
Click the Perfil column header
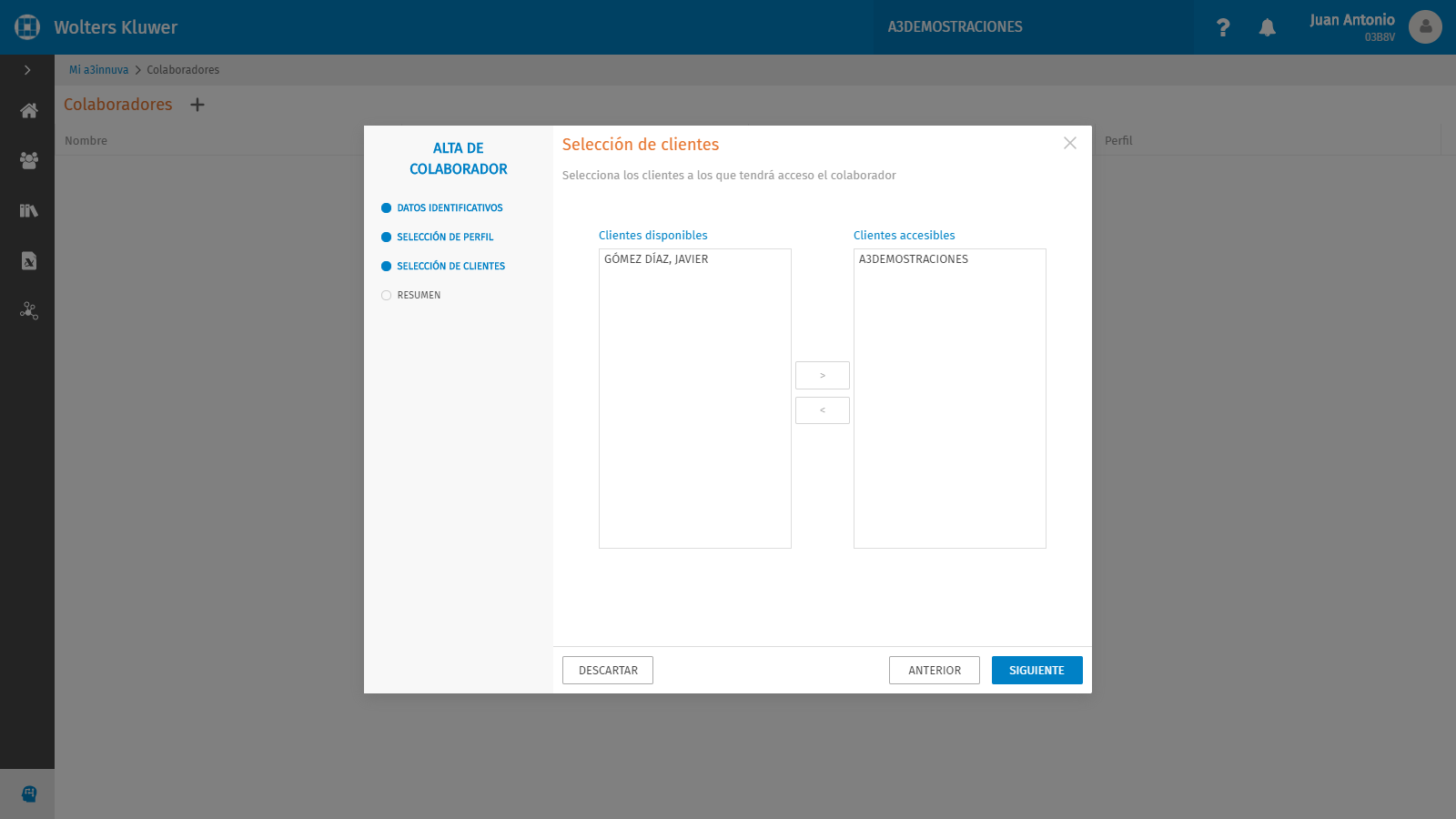1118,141
